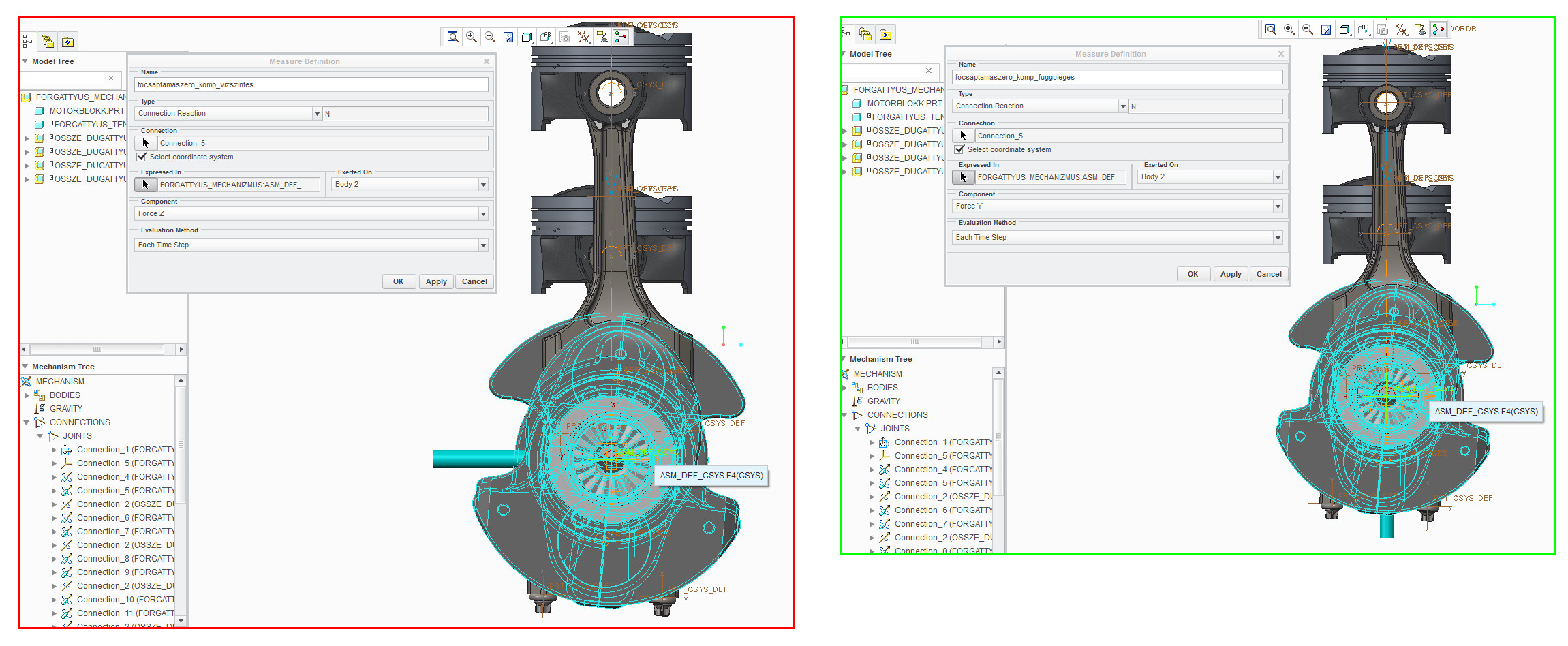Image resolution: width=1568 pixels, height=646 pixels.
Task: Click Name field containing focsaptamaszero_komp_vizszintes
Action: pyautogui.click(x=311, y=84)
